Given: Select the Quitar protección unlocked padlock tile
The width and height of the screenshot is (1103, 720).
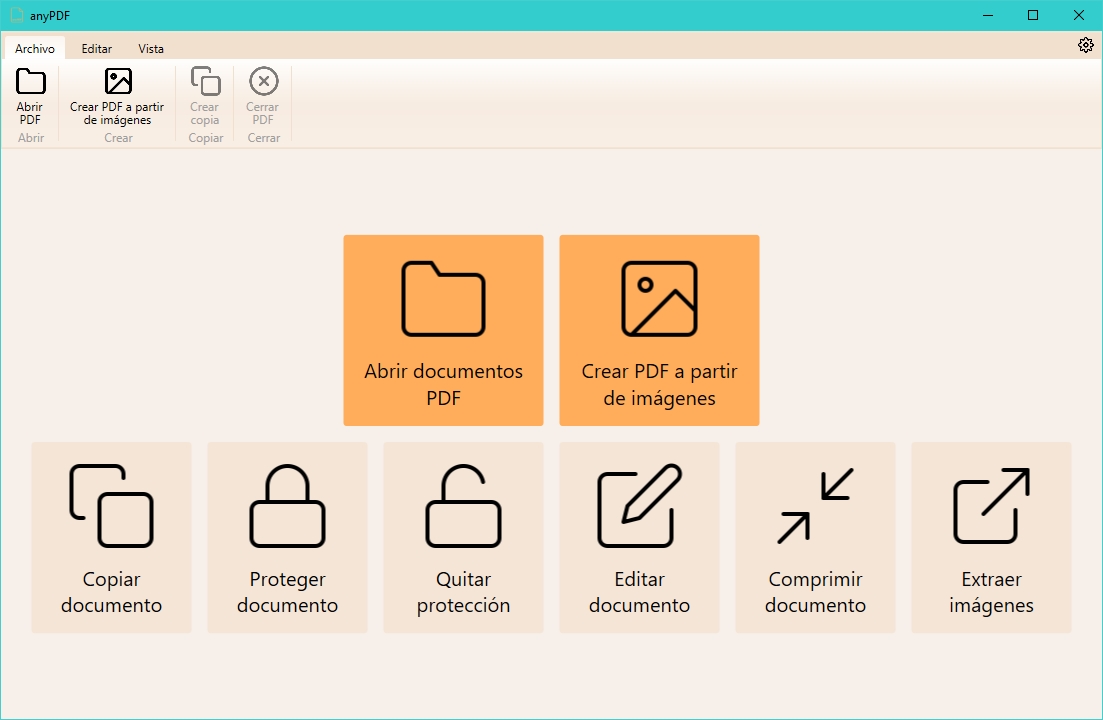Looking at the screenshot, I should coord(463,538).
